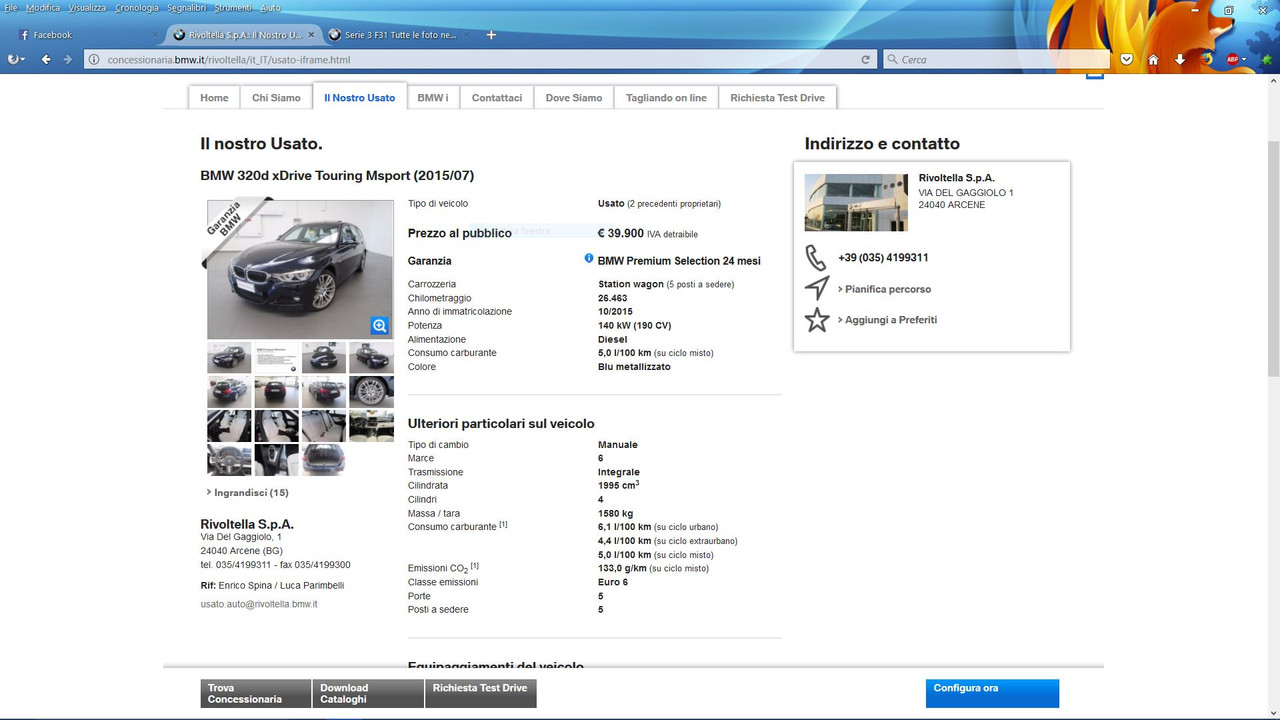Open the Cronologia menu
Screen dimensions: 1280x720
click(137, 7)
